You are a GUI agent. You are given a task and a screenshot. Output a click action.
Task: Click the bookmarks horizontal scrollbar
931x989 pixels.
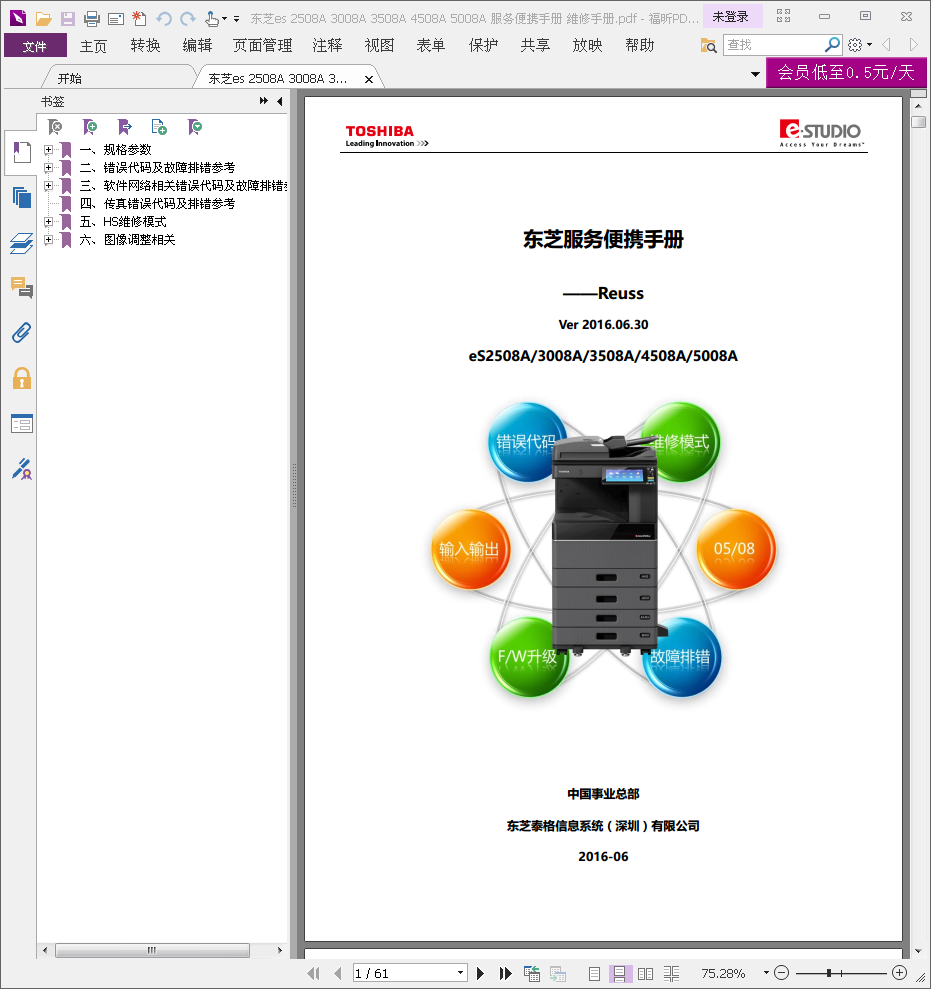point(152,950)
